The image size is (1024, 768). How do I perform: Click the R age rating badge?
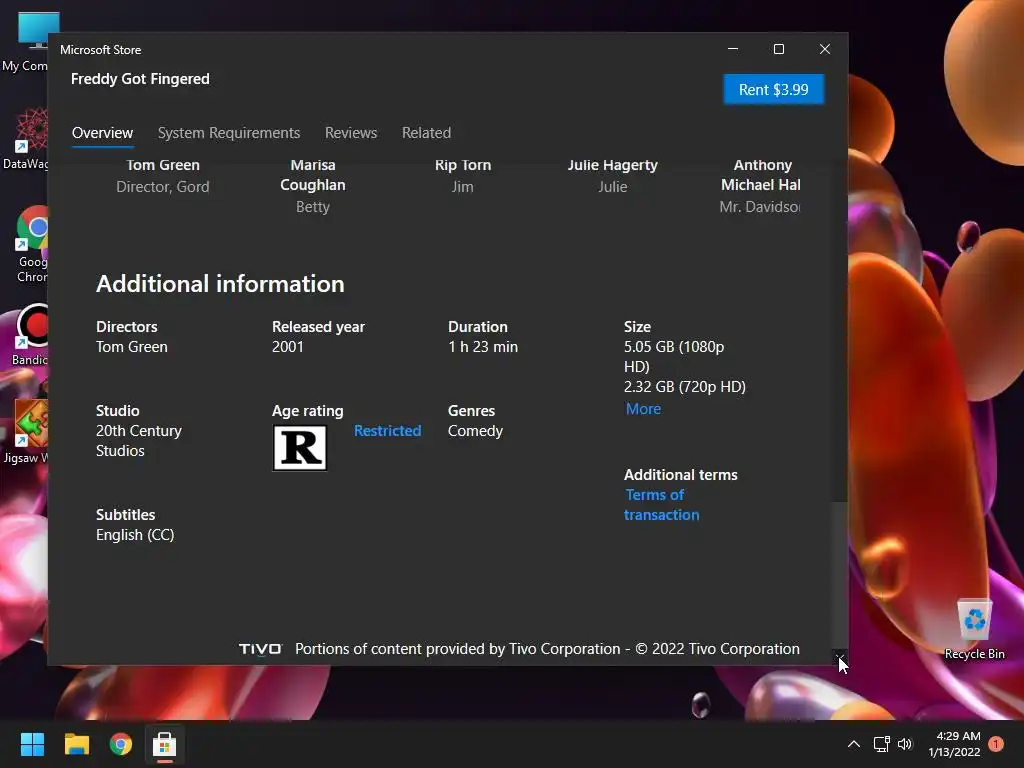coord(300,448)
